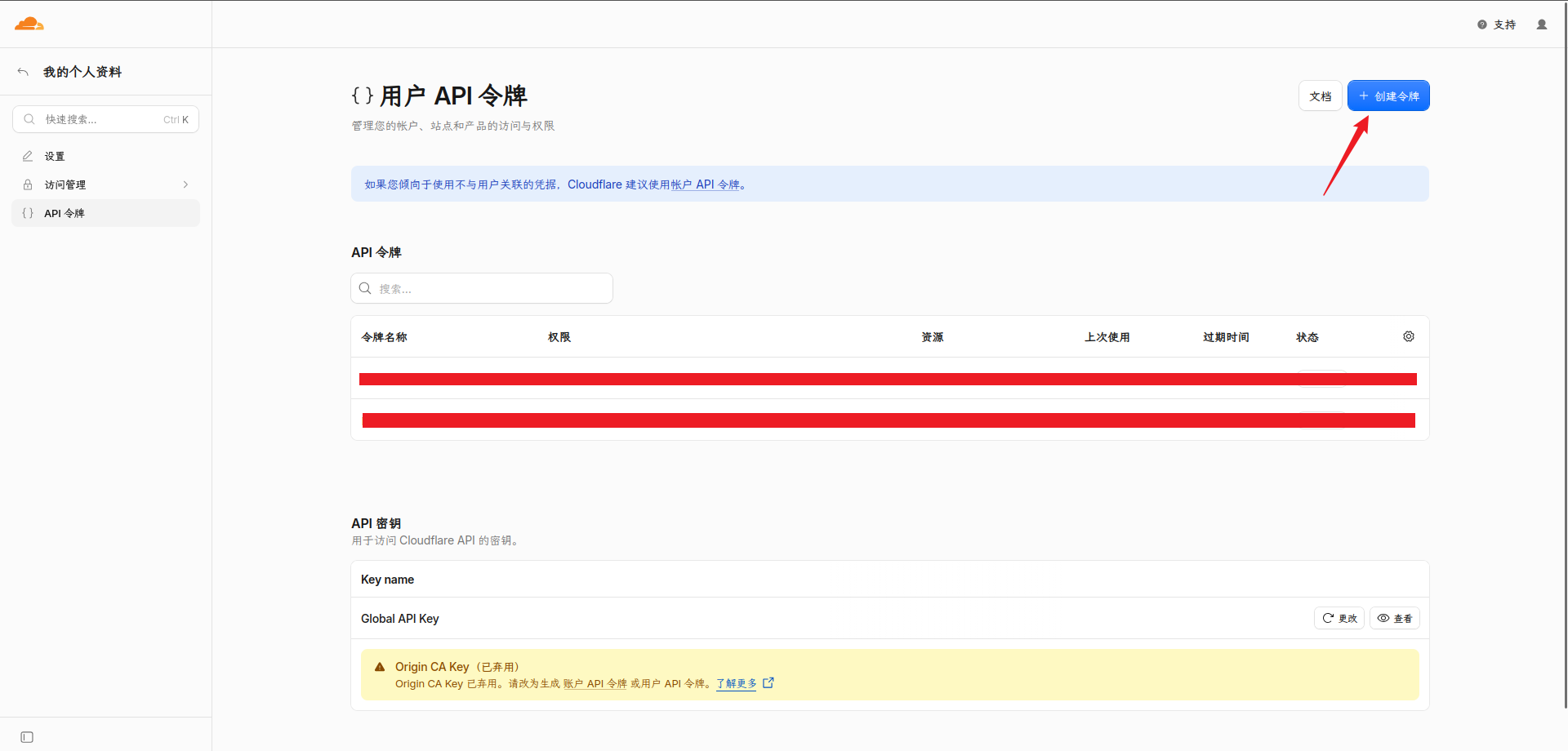This screenshot has height=751, width=1568.
Task: Open the 设置 sidebar item
Action: (x=106, y=156)
